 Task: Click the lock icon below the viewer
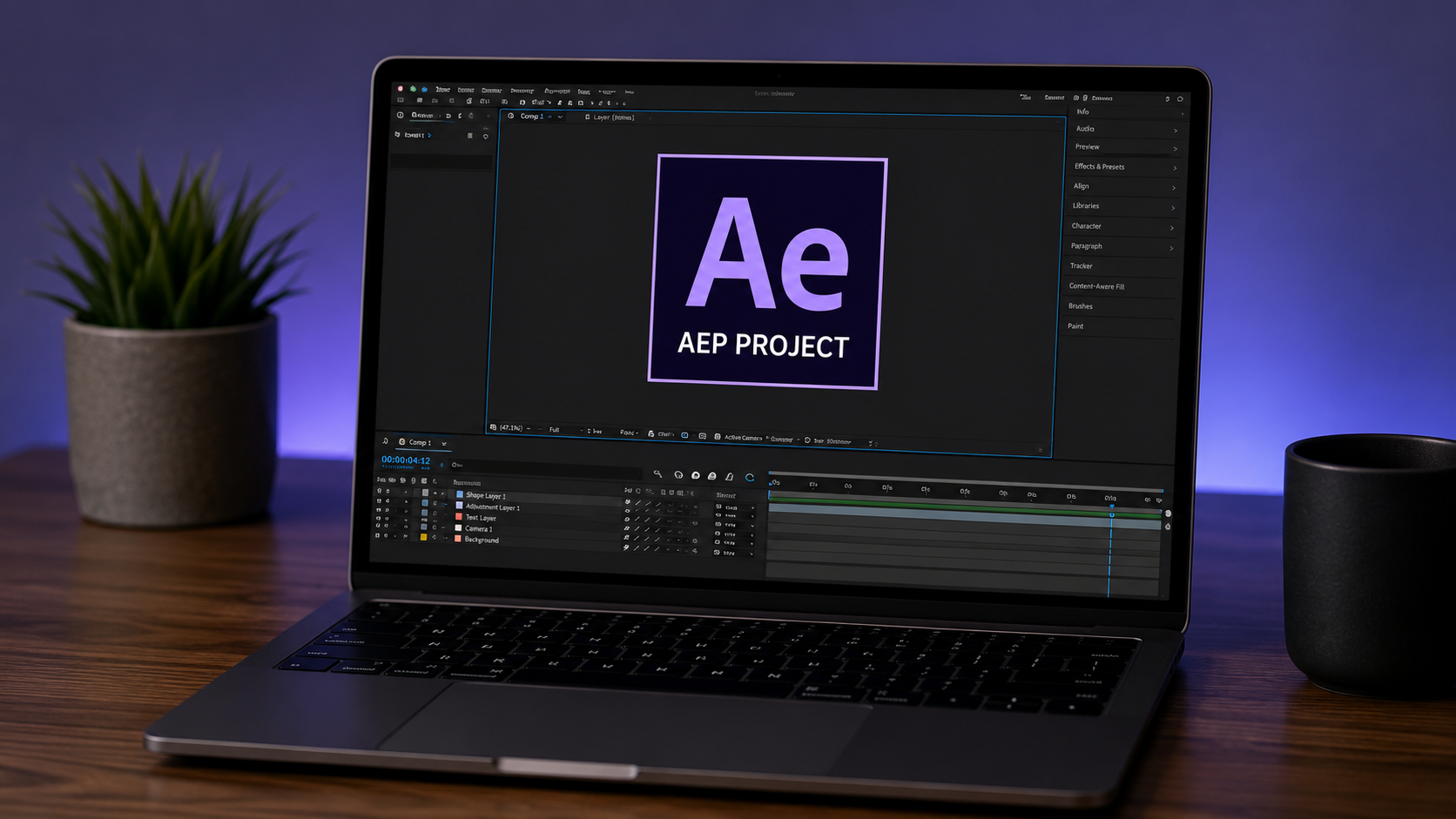(650, 433)
